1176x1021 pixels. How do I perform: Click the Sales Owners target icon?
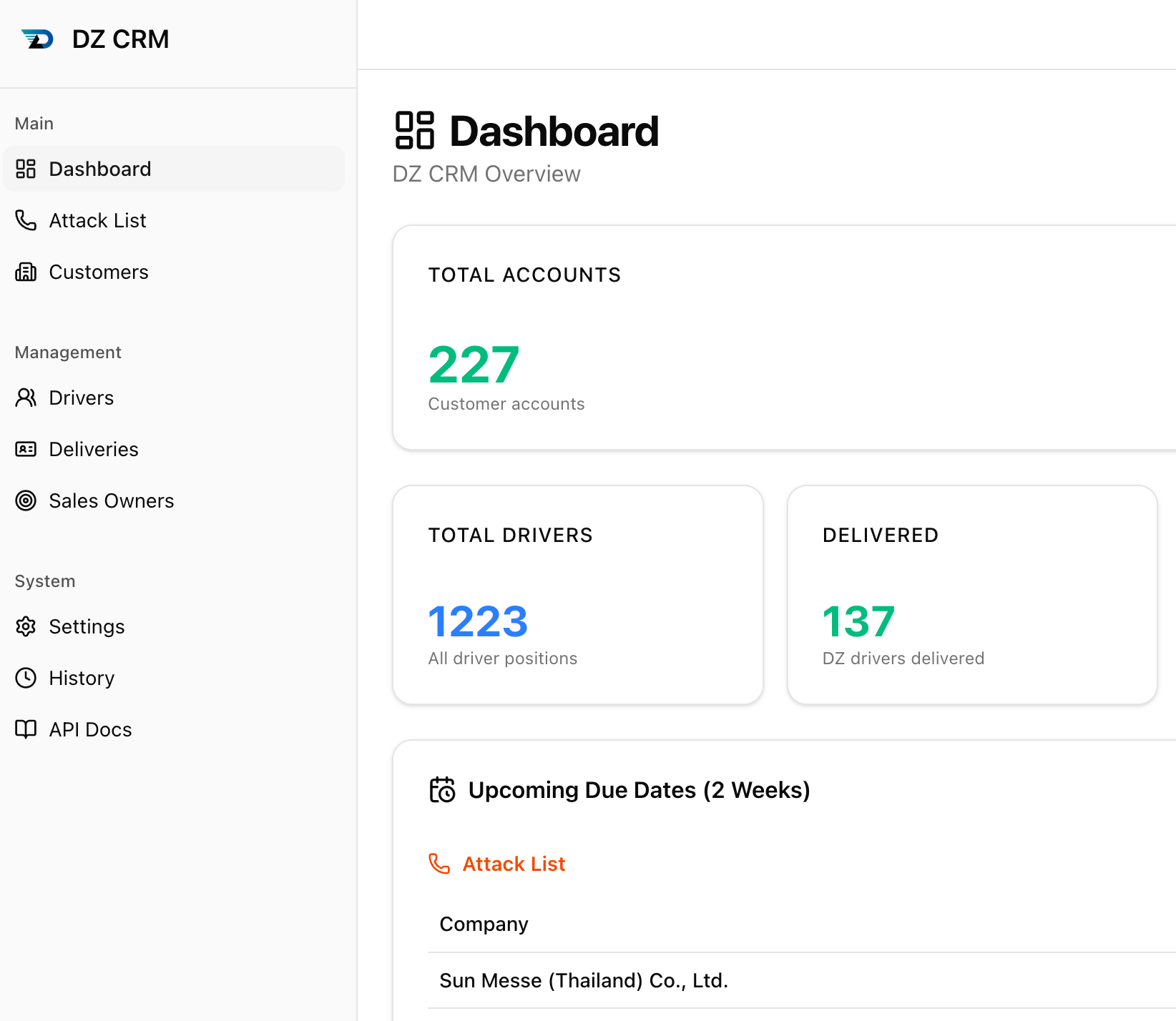26,500
